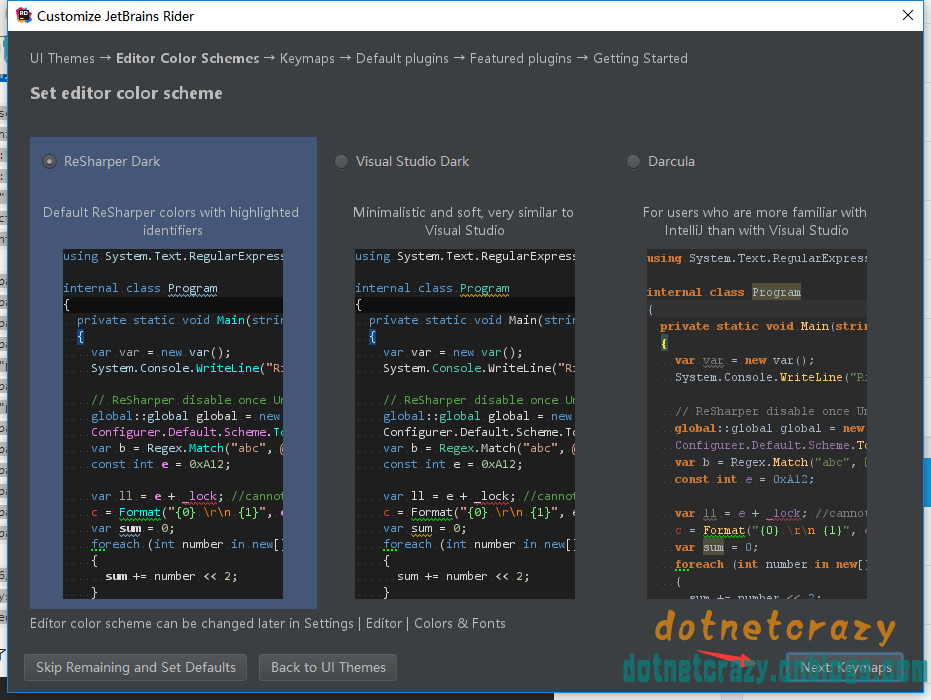Choose the Darcula radio button

pyautogui.click(x=634, y=161)
